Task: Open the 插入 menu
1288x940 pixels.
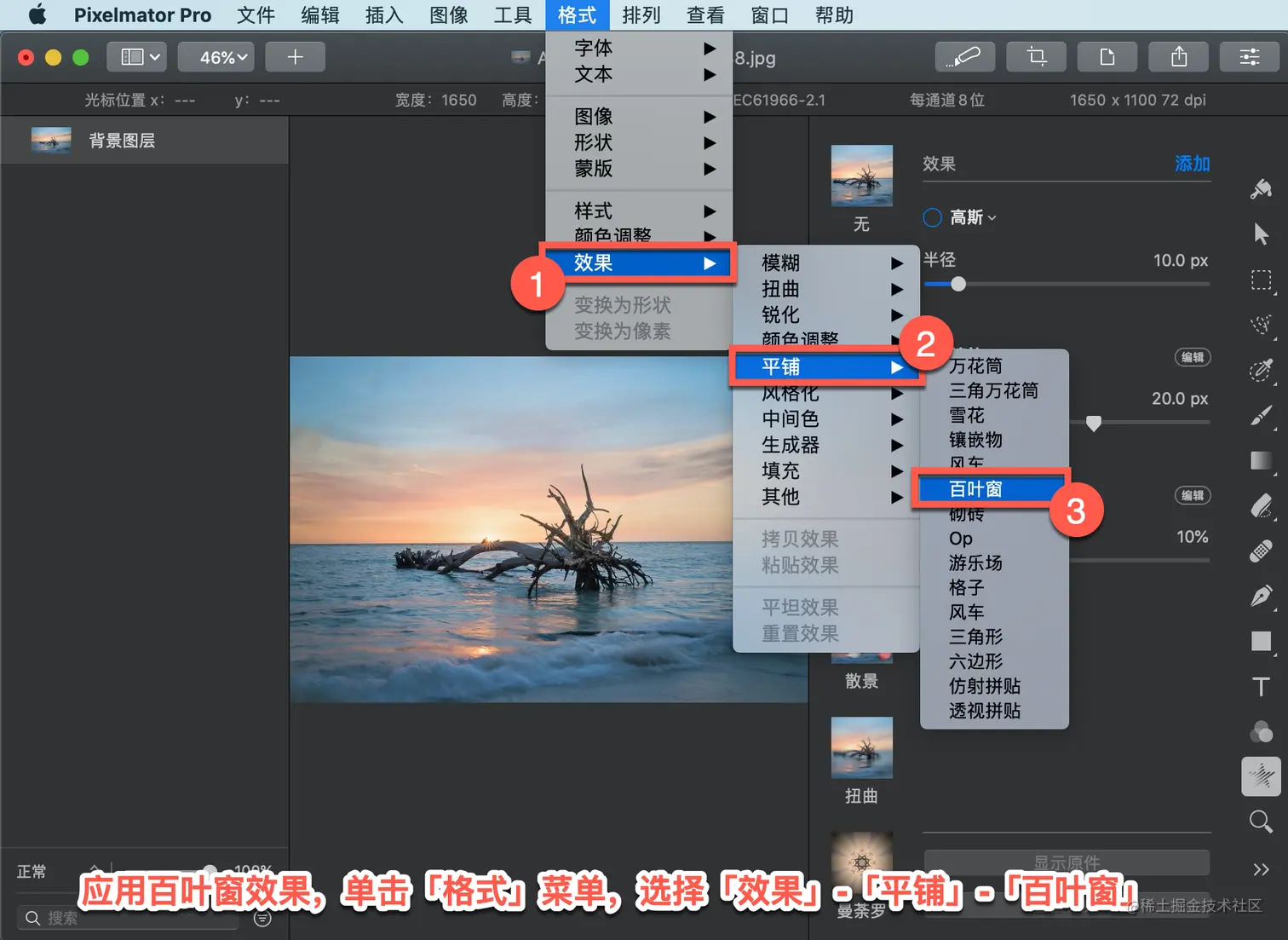Action: (x=384, y=15)
